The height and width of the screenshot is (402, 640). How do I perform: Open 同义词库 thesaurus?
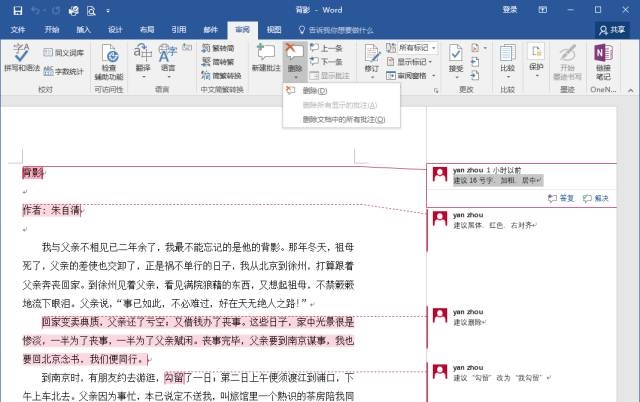click(62, 52)
